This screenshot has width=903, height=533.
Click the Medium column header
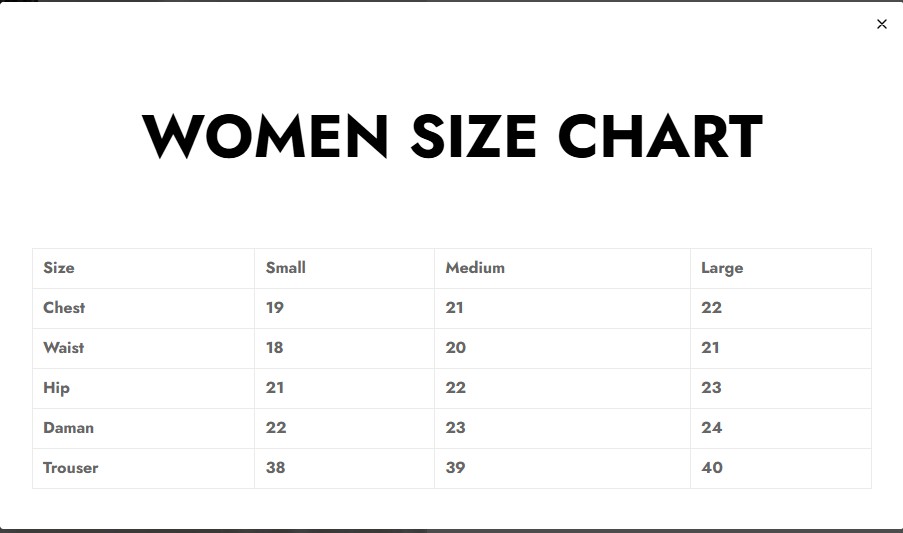(475, 268)
